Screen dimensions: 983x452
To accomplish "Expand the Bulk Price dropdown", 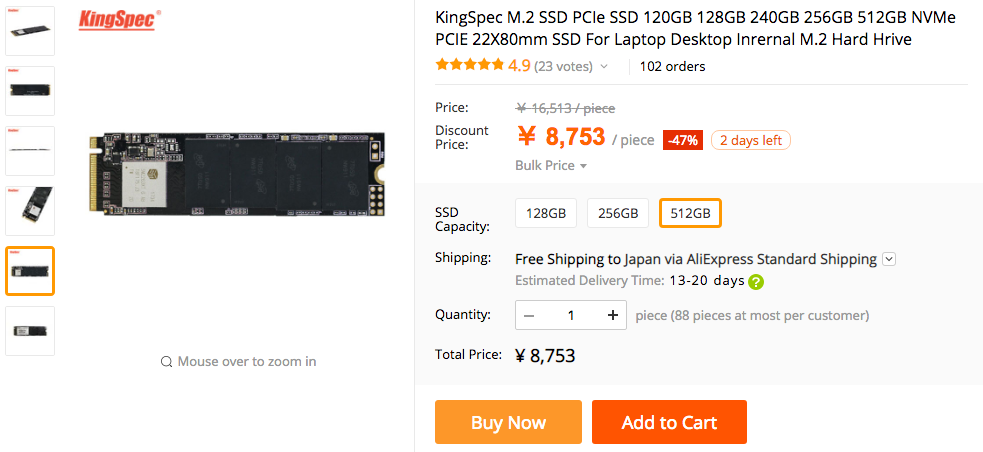I will click(551, 165).
